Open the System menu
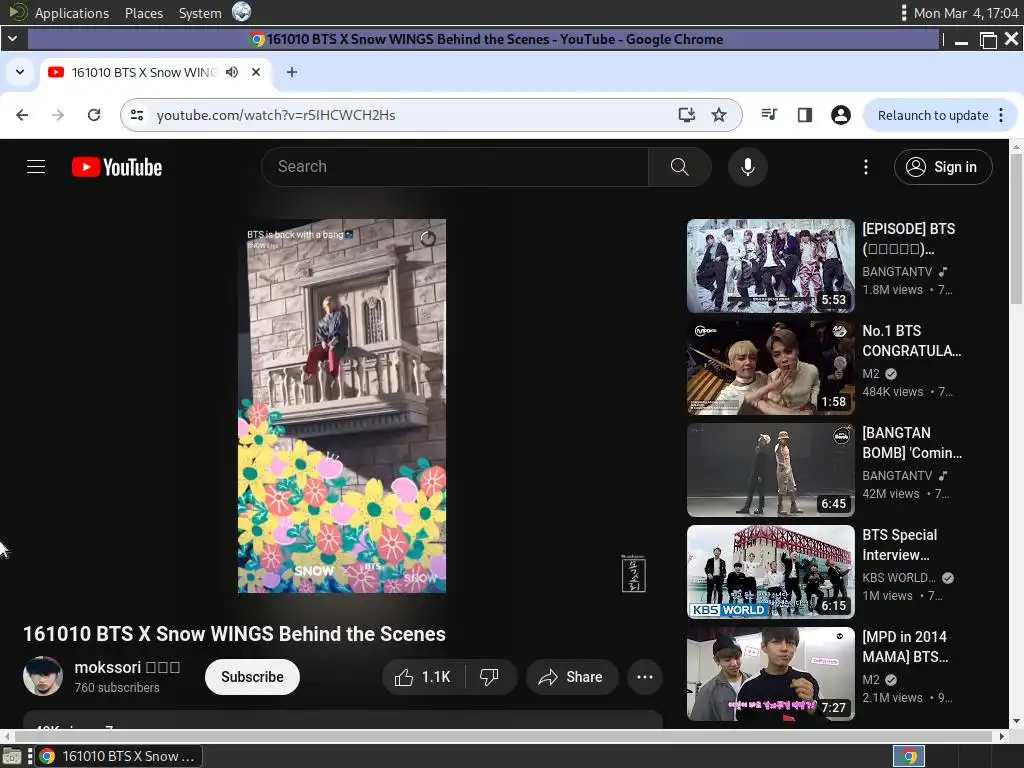This screenshot has height=768, width=1024. click(200, 13)
